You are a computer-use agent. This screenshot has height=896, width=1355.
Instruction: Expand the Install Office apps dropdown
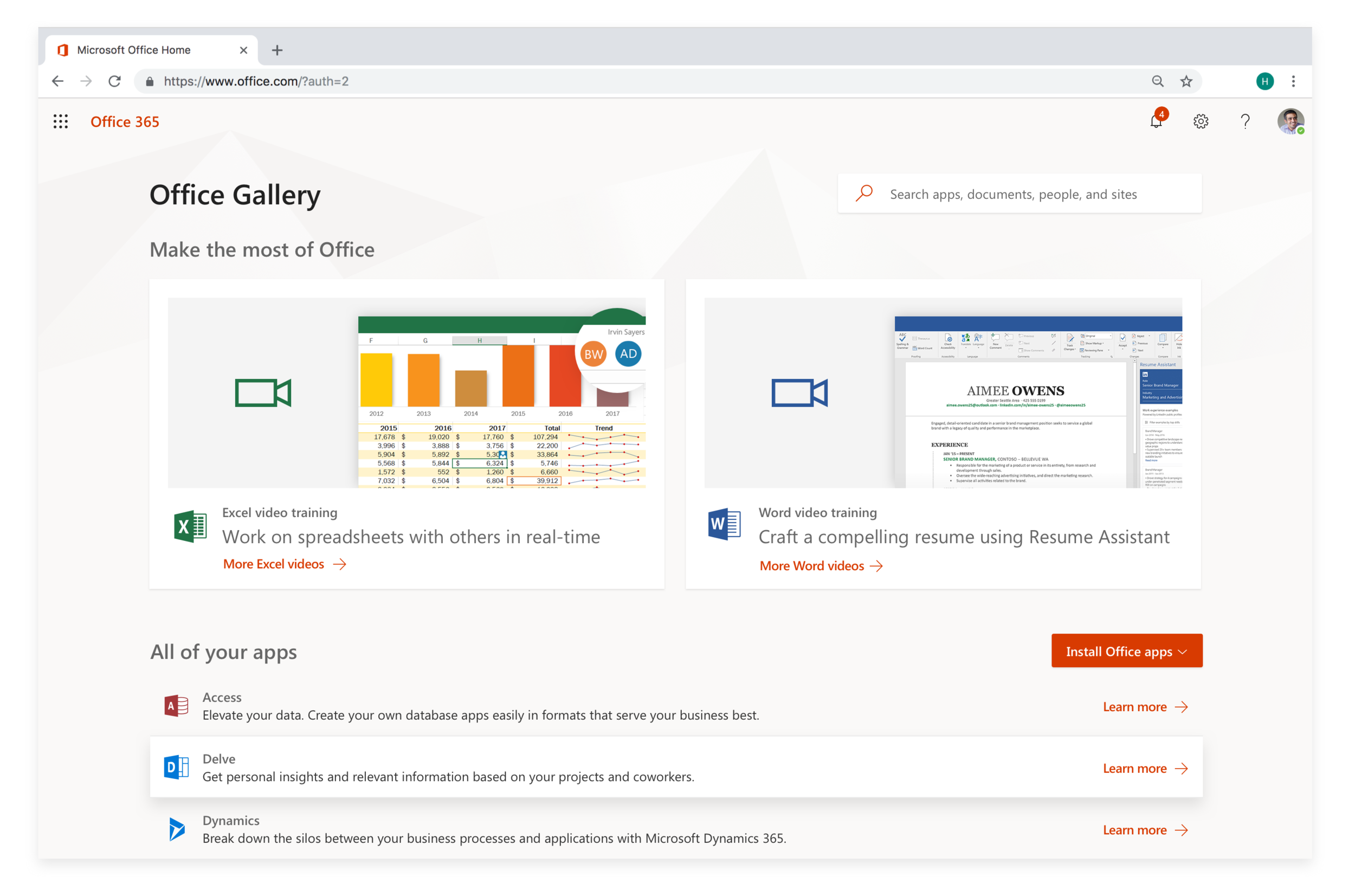click(x=1126, y=651)
